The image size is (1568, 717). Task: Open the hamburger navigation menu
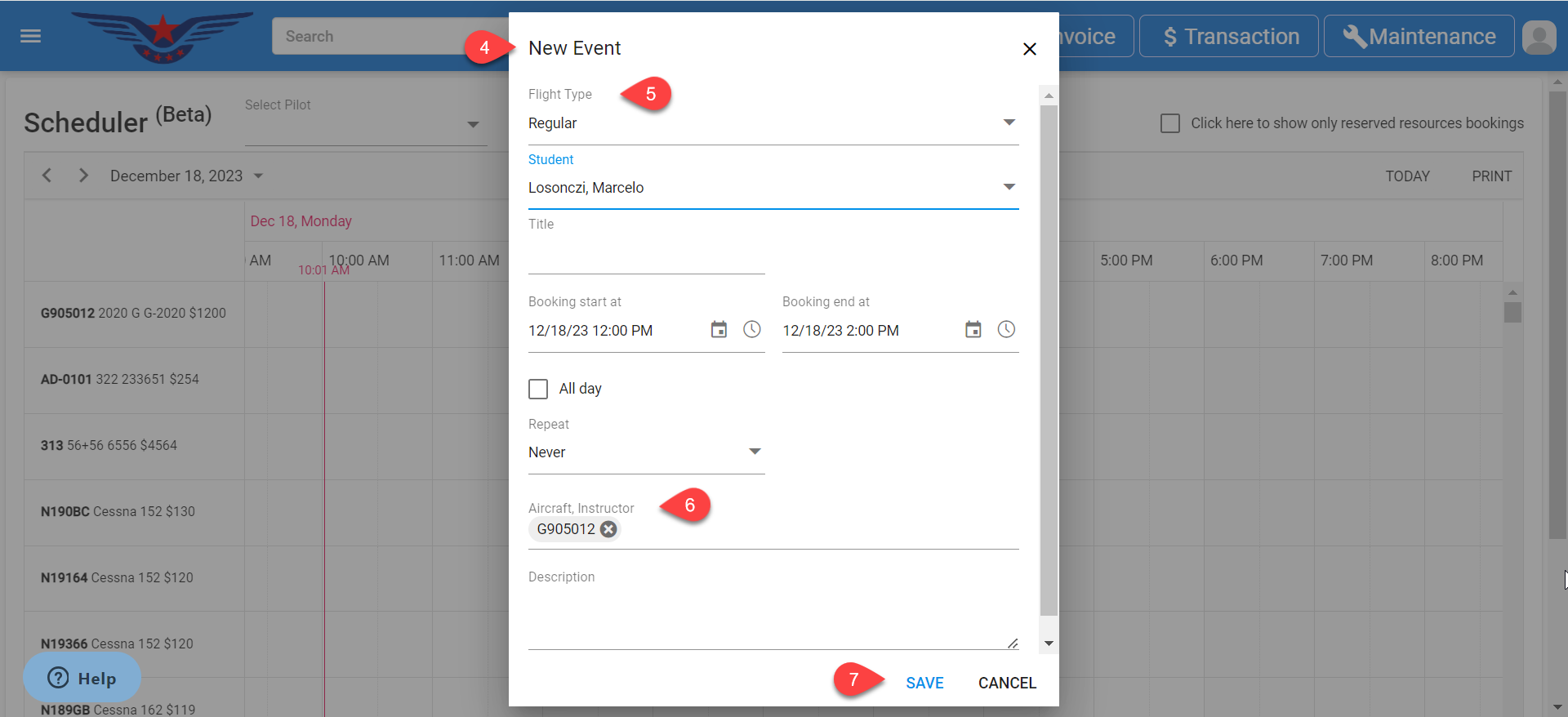tap(30, 36)
